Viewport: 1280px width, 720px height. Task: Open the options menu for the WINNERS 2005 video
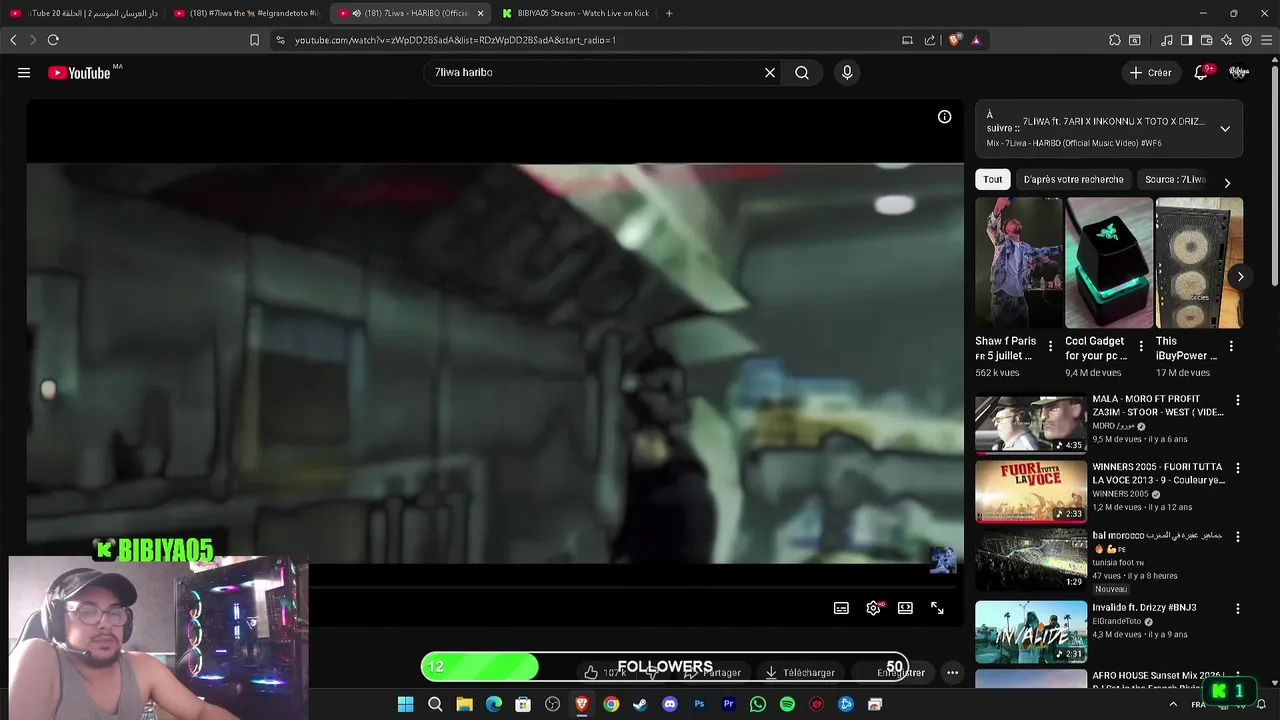[1238, 468]
